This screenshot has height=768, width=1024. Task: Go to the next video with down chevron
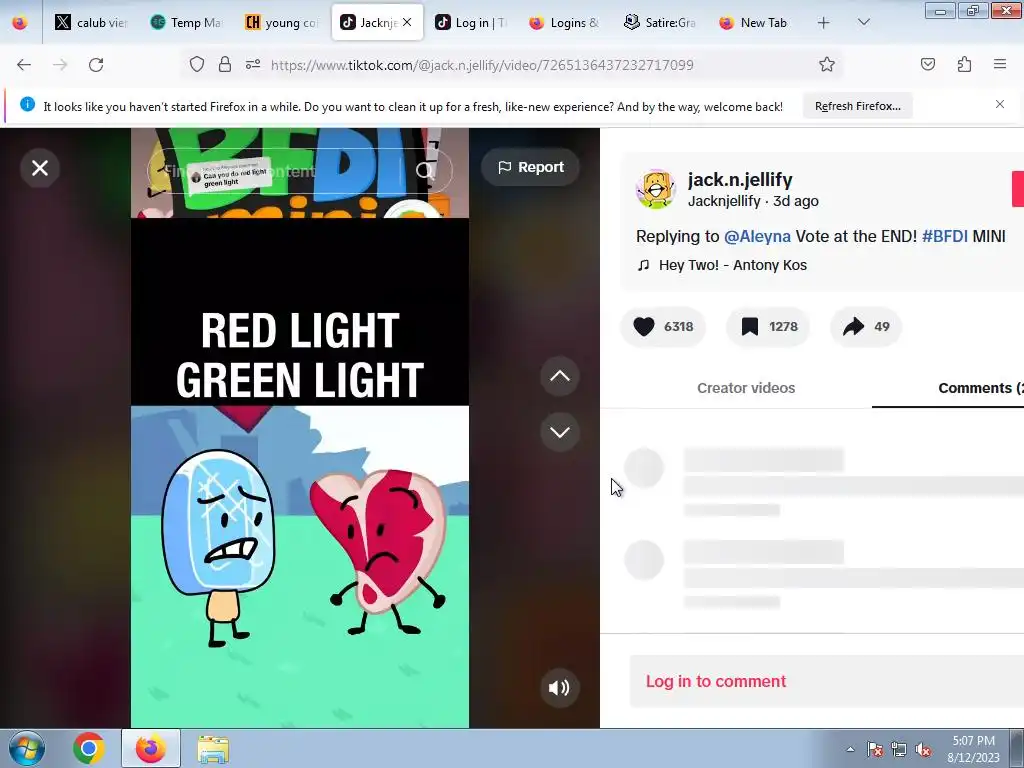(x=560, y=432)
